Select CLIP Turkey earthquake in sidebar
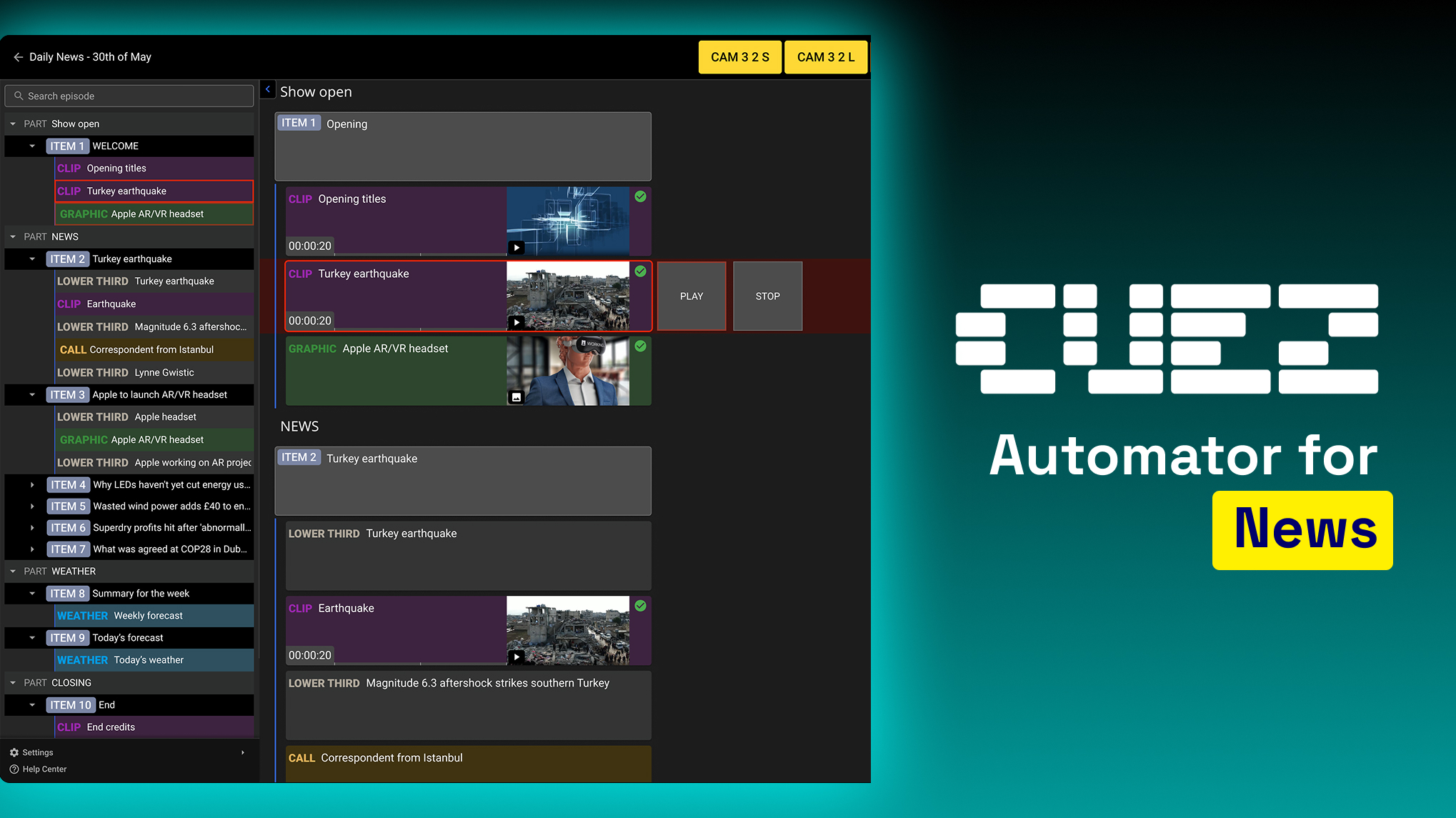 tap(154, 191)
